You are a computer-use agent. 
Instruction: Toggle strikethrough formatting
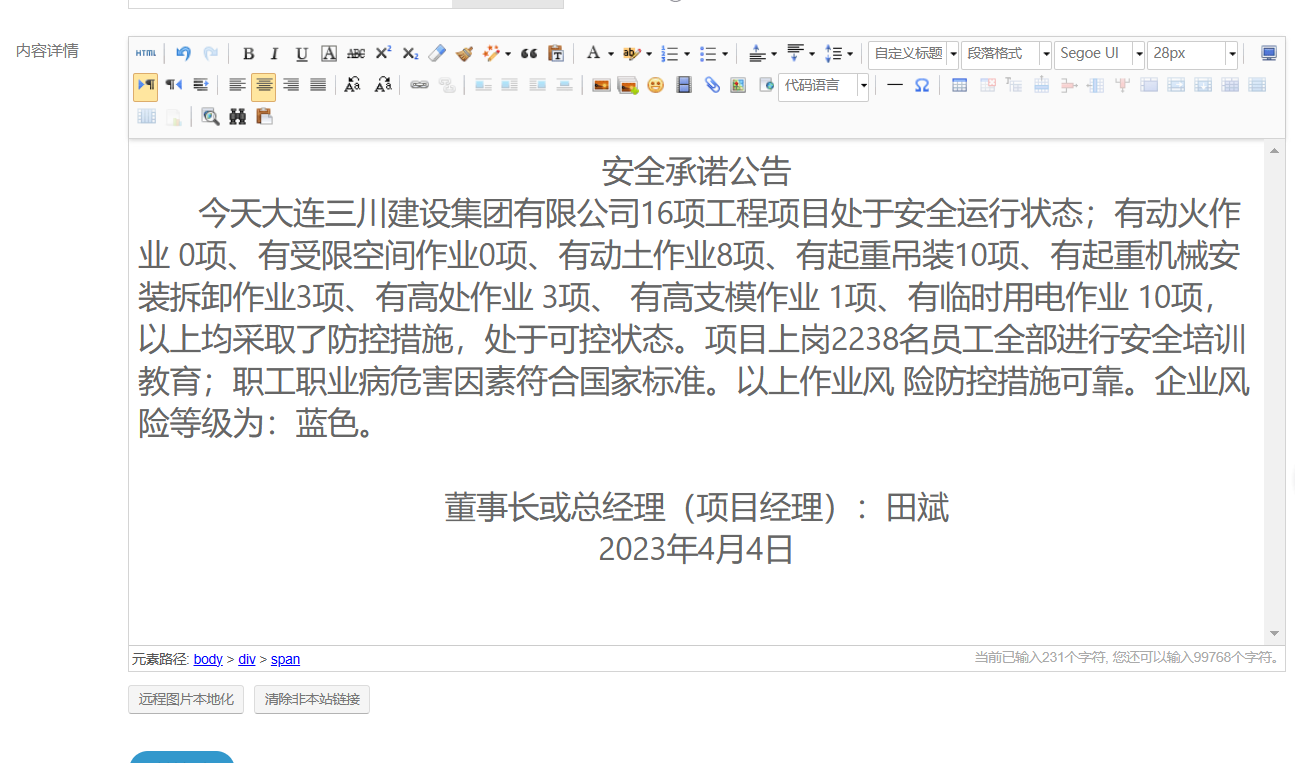coord(355,53)
